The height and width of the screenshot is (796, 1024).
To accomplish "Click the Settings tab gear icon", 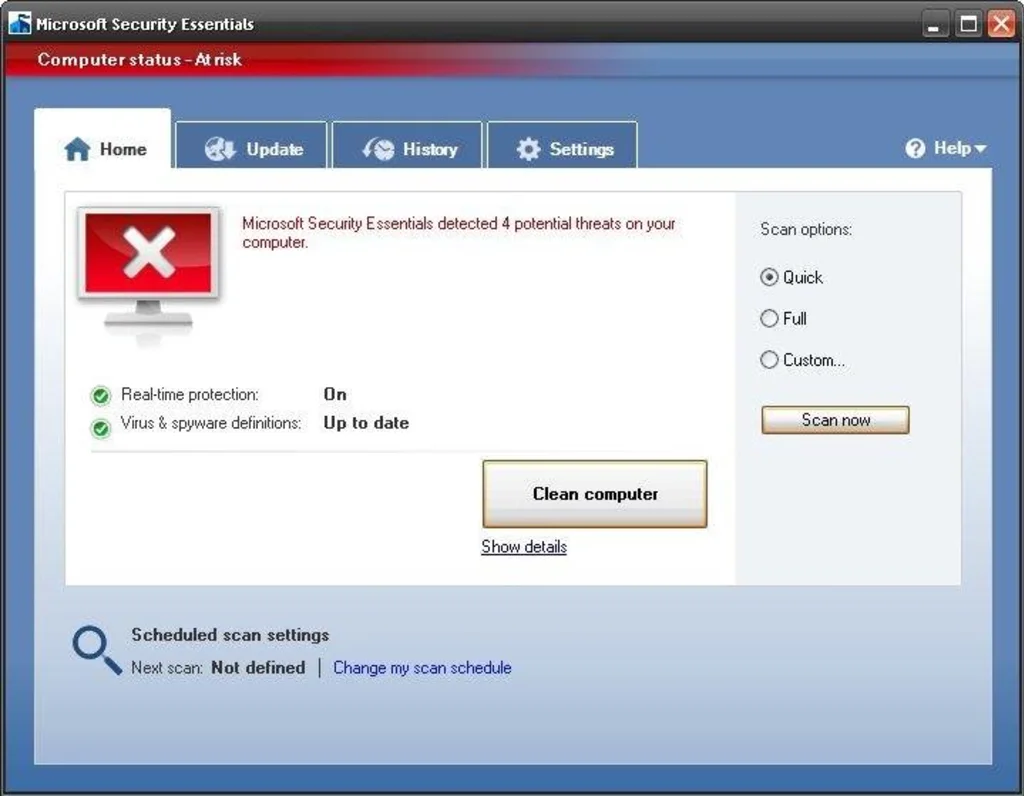I will (x=528, y=149).
